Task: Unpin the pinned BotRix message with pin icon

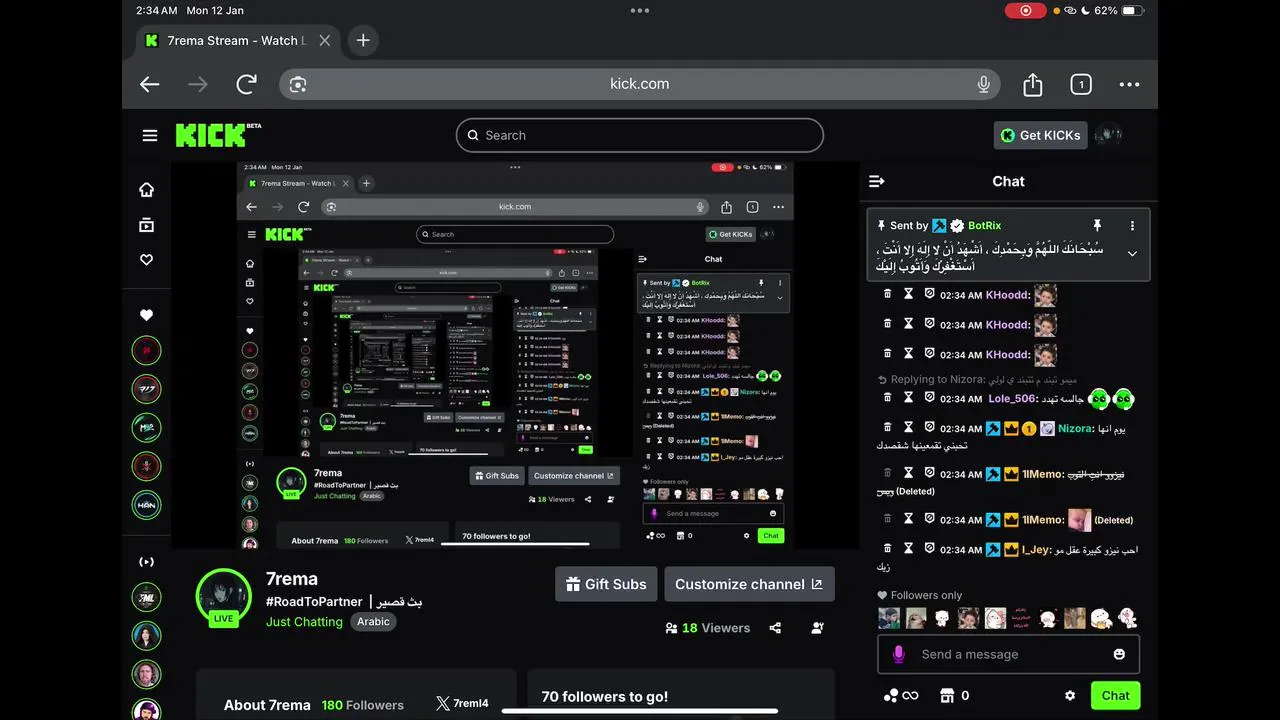Action: 1096,226
